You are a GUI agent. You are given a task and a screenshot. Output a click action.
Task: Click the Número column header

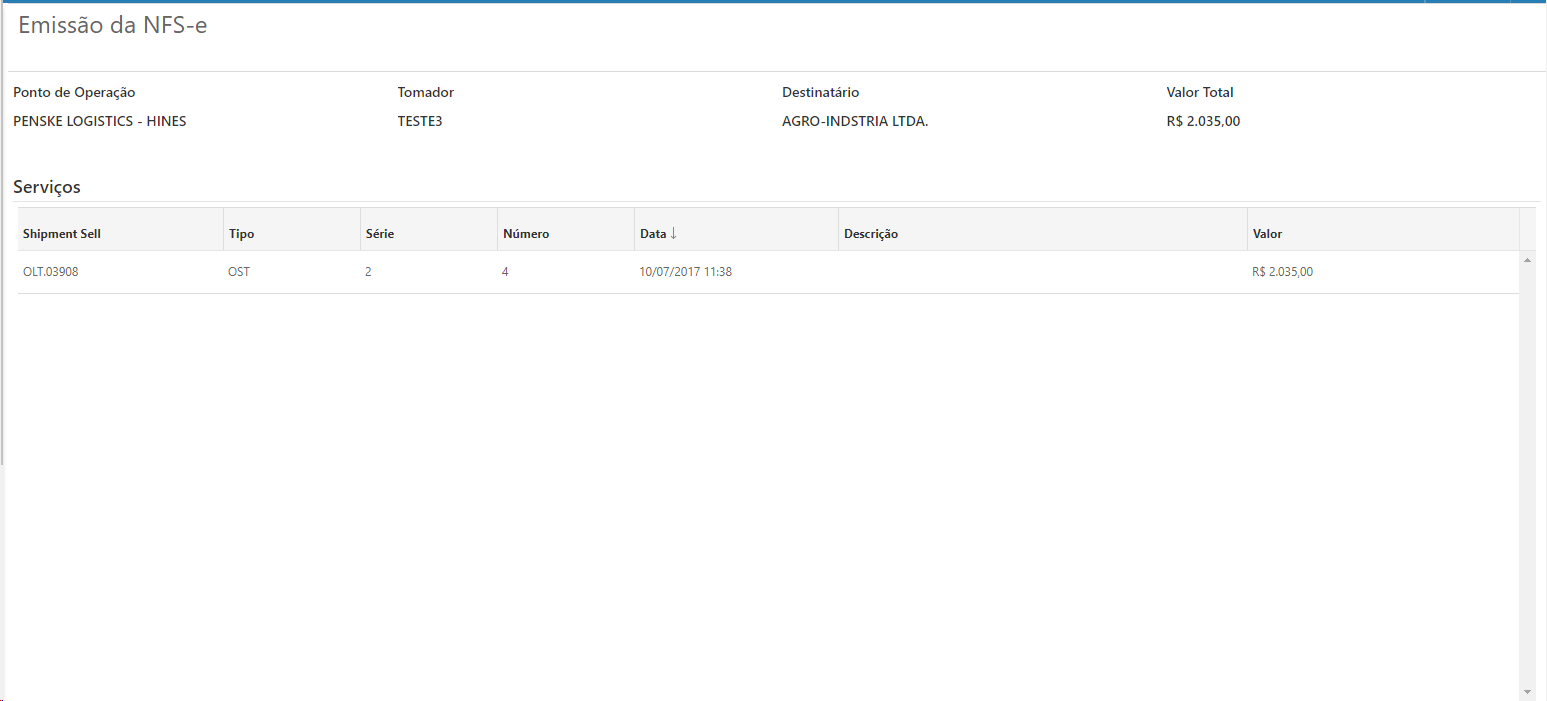coord(526,234)
